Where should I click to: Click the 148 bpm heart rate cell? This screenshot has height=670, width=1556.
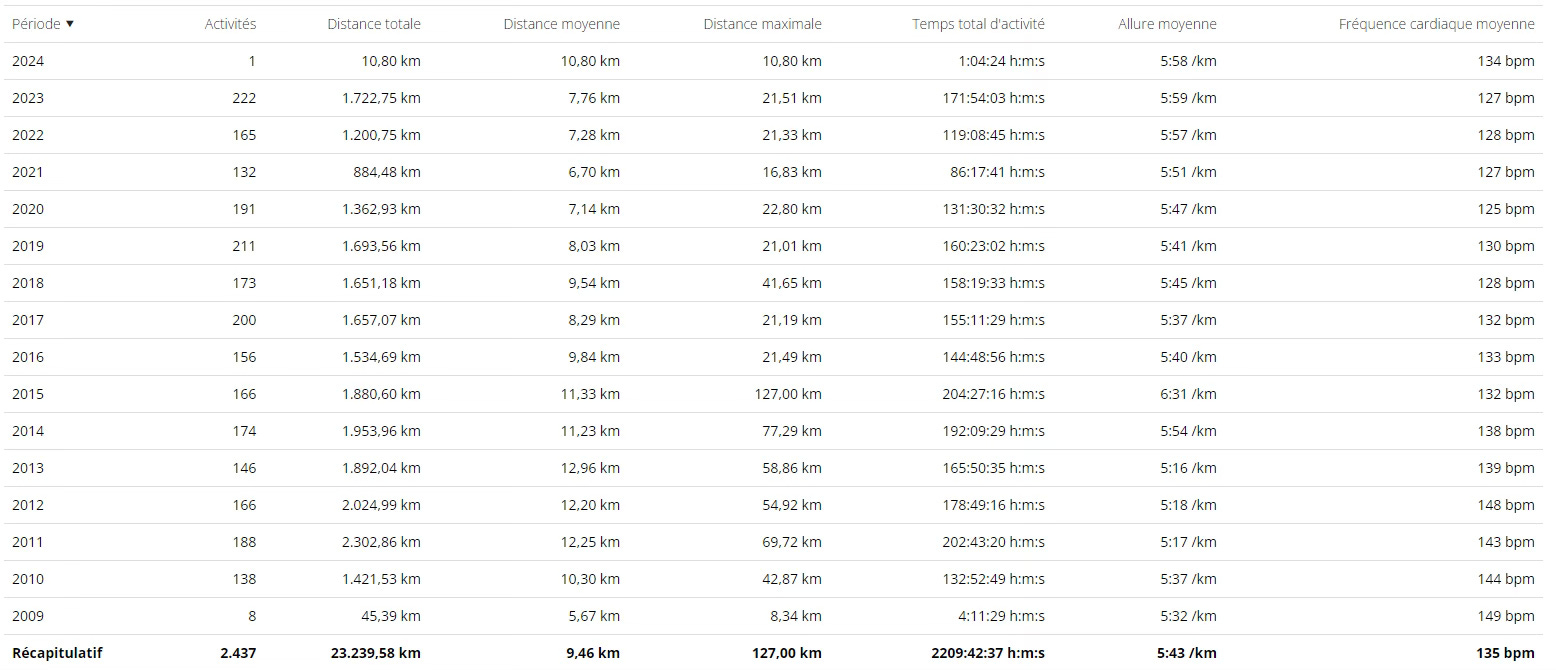(x=1506, y=505)
